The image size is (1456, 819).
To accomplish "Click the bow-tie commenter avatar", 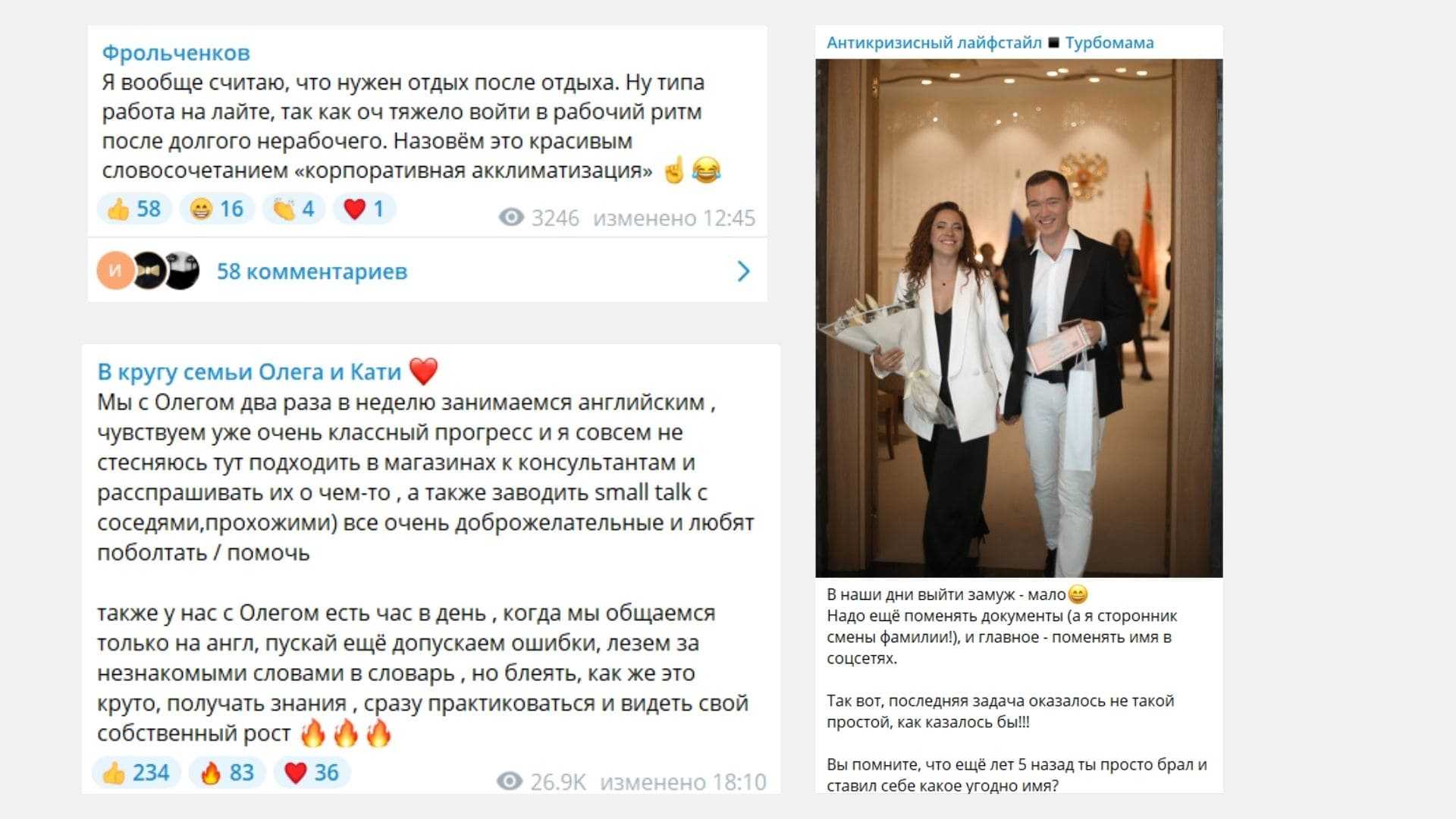I will (149, 271).
